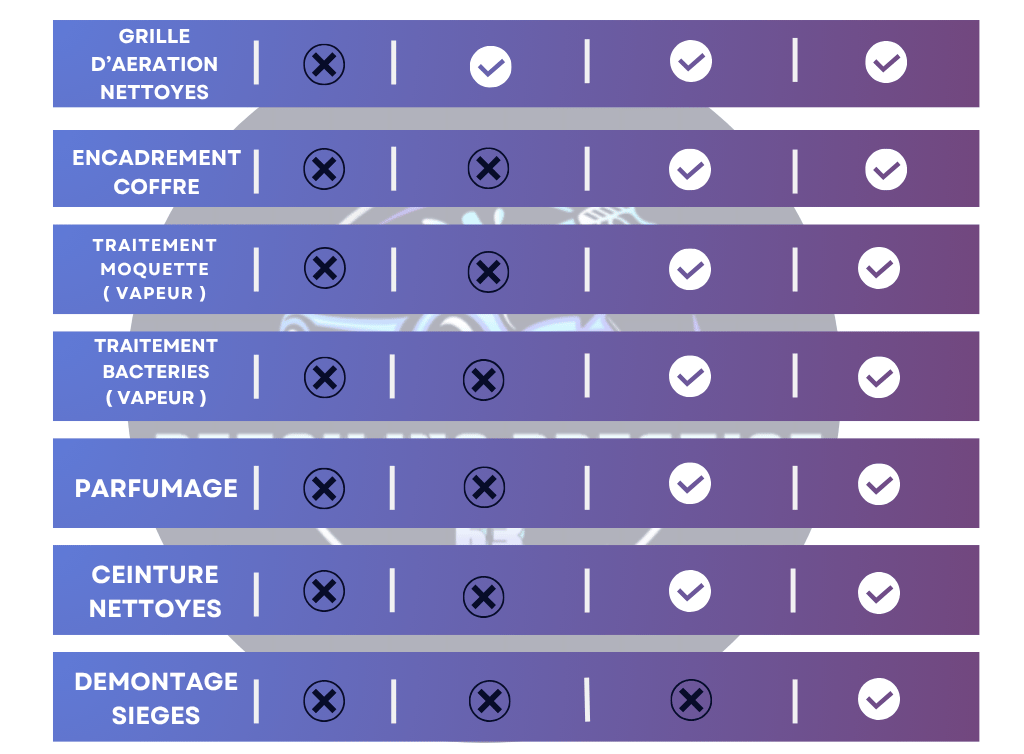
Task: Click first-column X icon in Grille d'aeration row
Action: [324, 65]
